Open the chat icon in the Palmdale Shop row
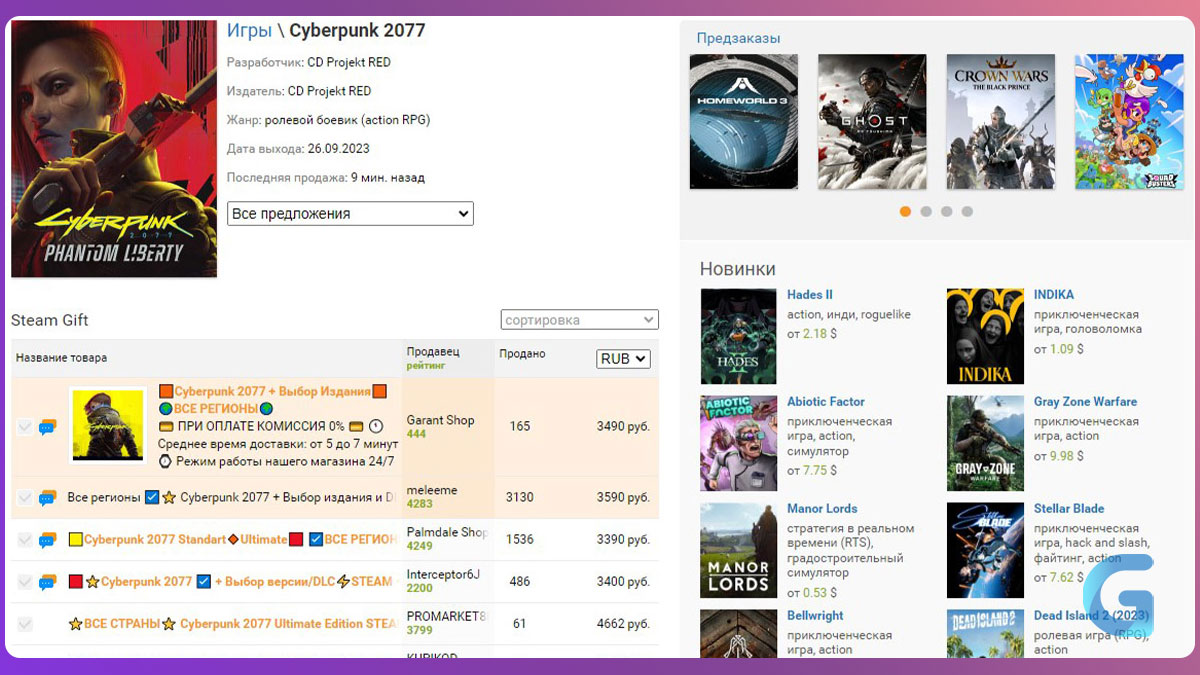 (47, 540)
